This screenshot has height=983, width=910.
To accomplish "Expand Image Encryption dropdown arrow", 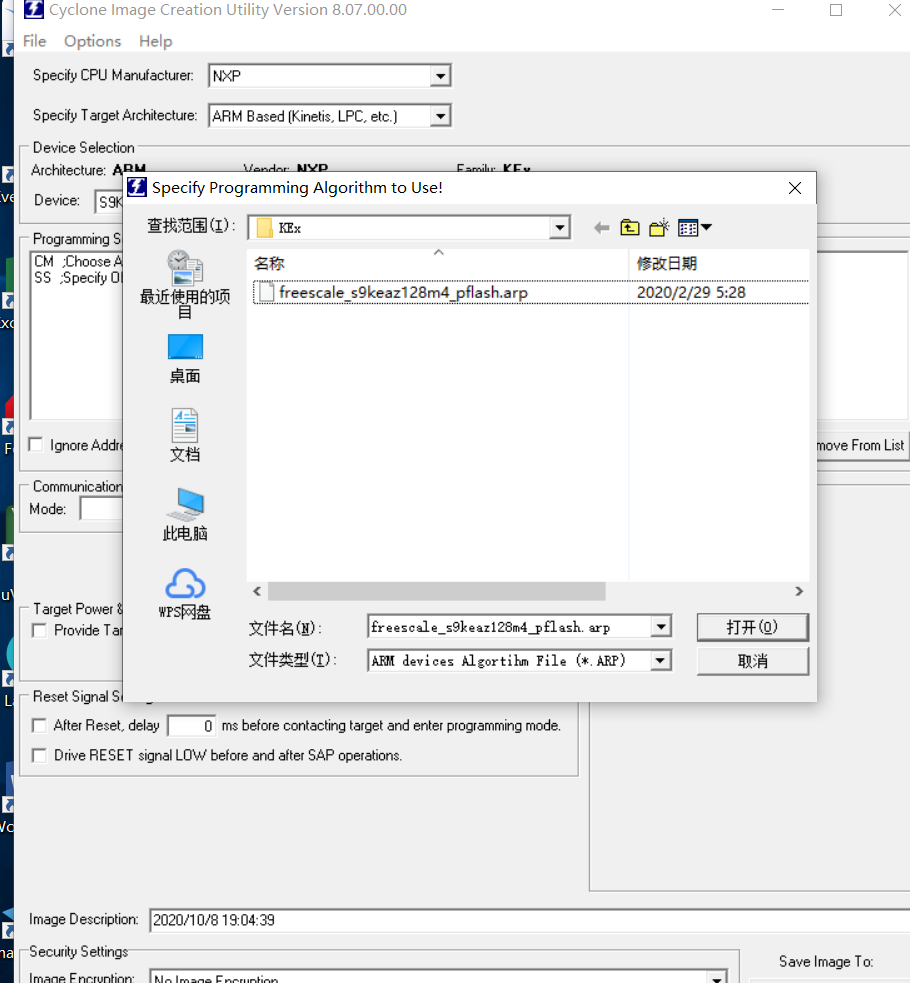I will pyautogui.click(x=716, y=977).
